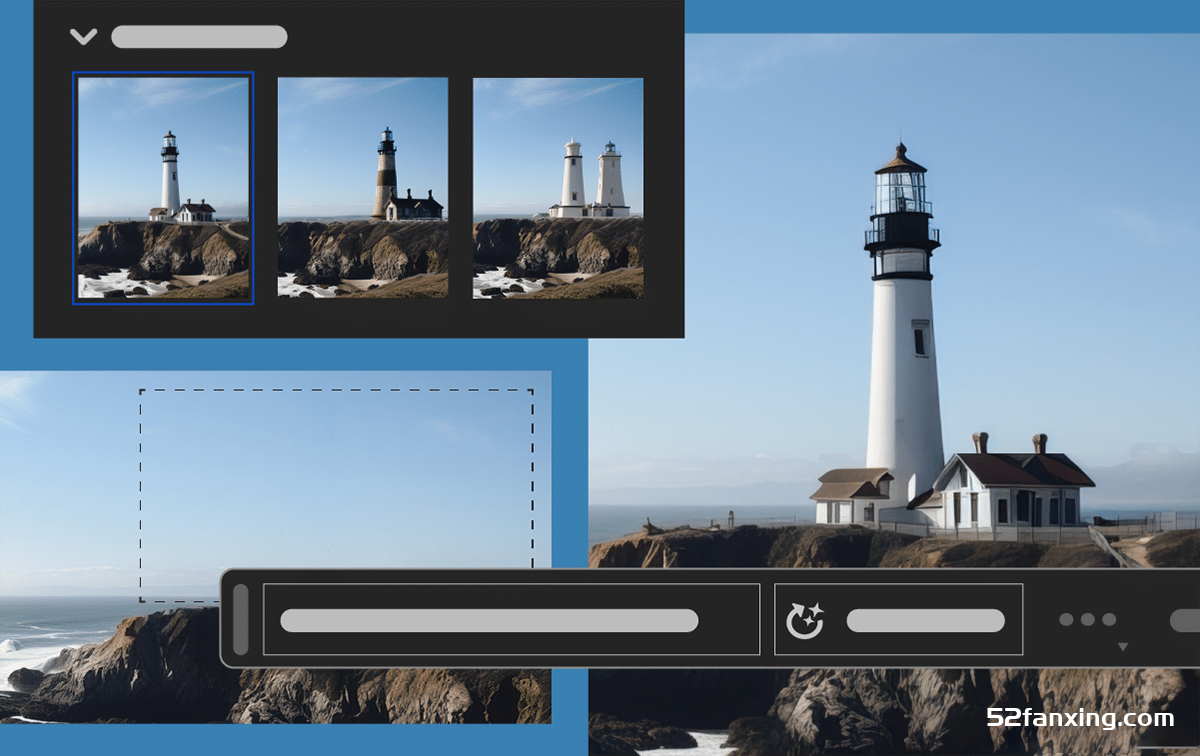
Task: Select the striped lighthouse variation thumbnail
Action: pos(363,188)
